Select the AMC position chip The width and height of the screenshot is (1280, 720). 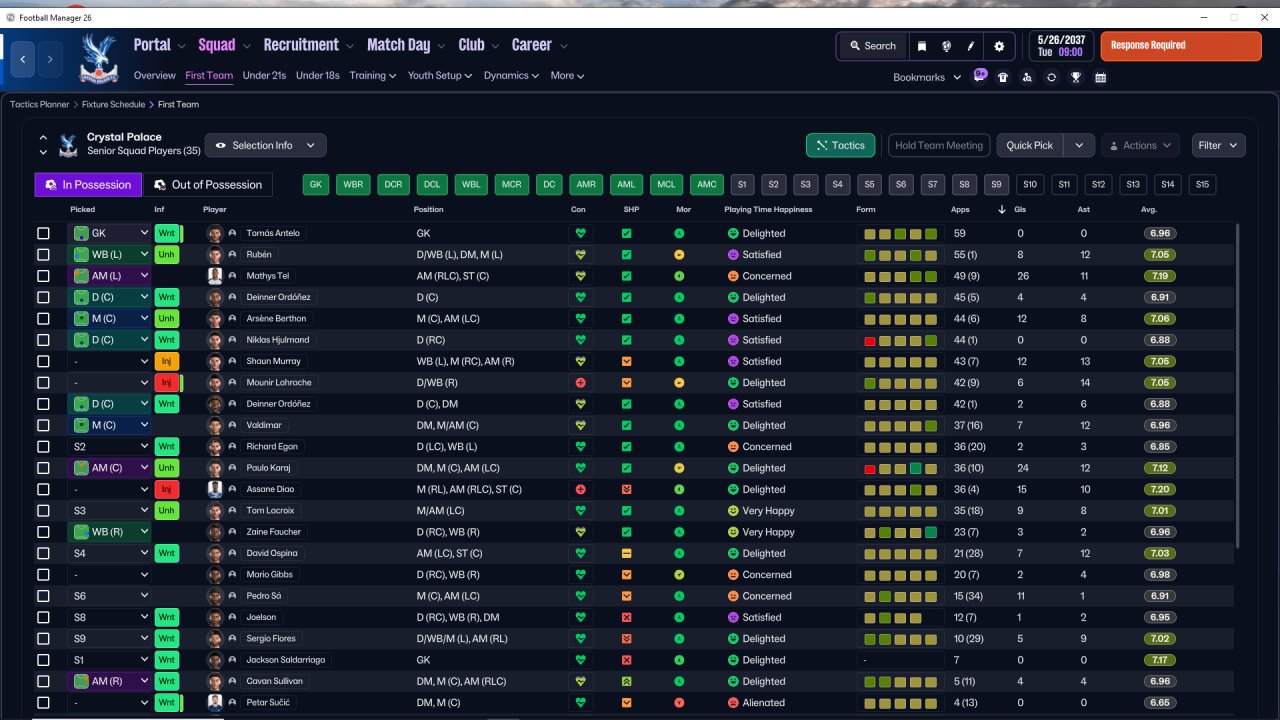click(x=707, y=185)
